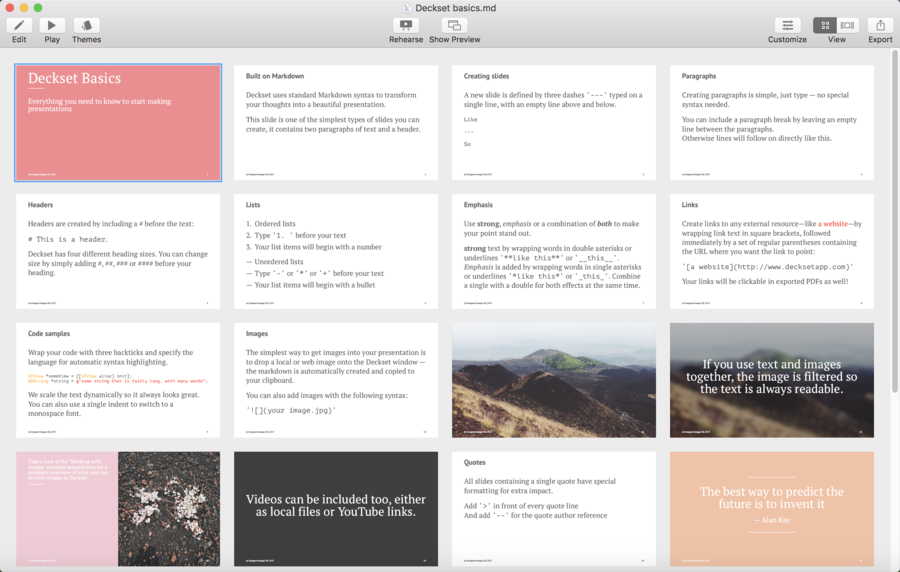Select the Videos can be included slide
Viewport: 900px width, 572px height.
coord(336,509)
